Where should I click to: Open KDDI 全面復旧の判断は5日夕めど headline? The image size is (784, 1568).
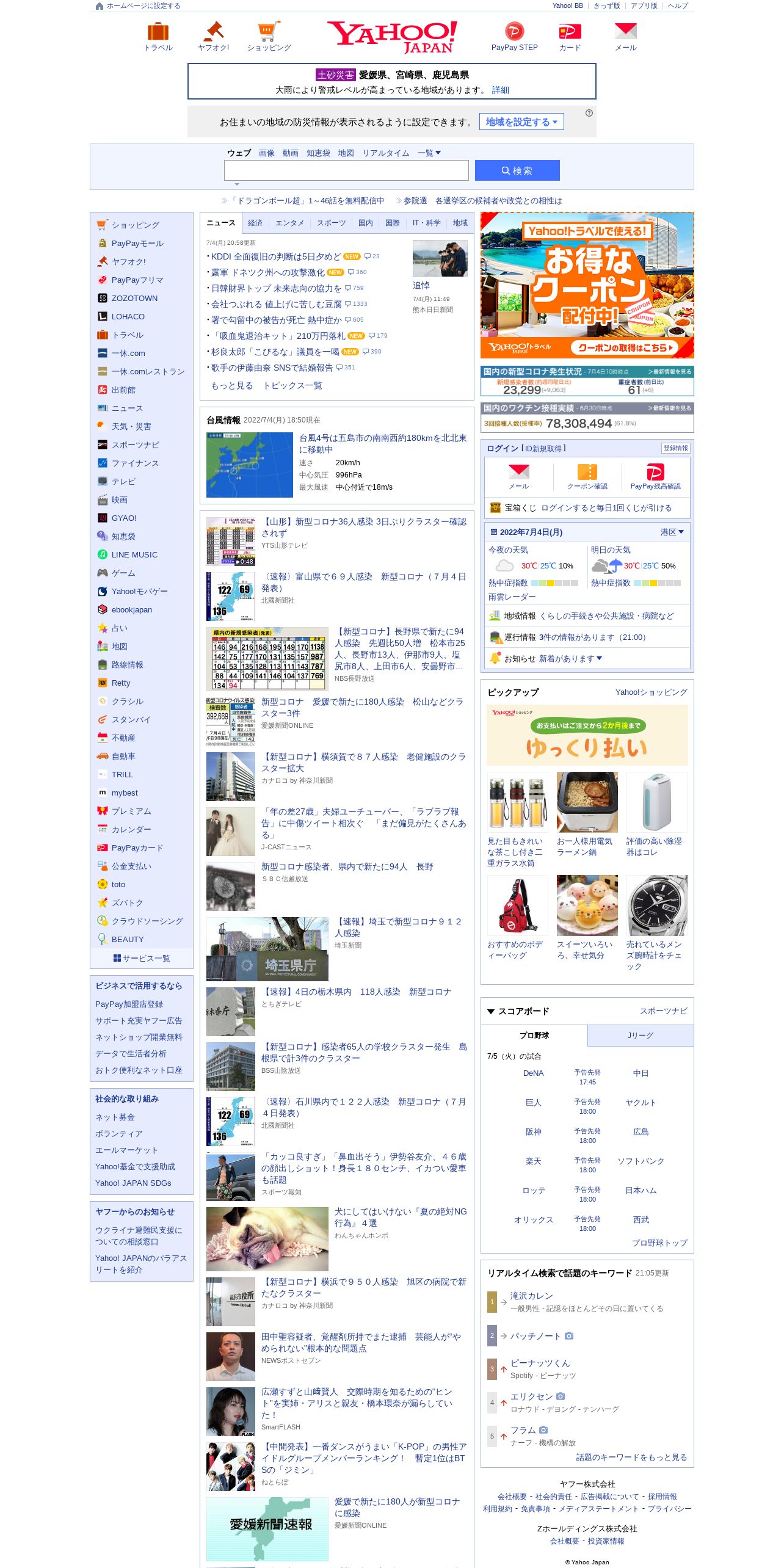click(x=275, y=256)
